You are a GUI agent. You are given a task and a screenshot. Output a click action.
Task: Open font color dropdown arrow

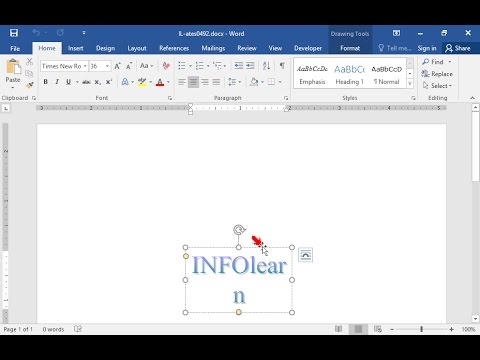pyautogui.click(x=168, y=82)
